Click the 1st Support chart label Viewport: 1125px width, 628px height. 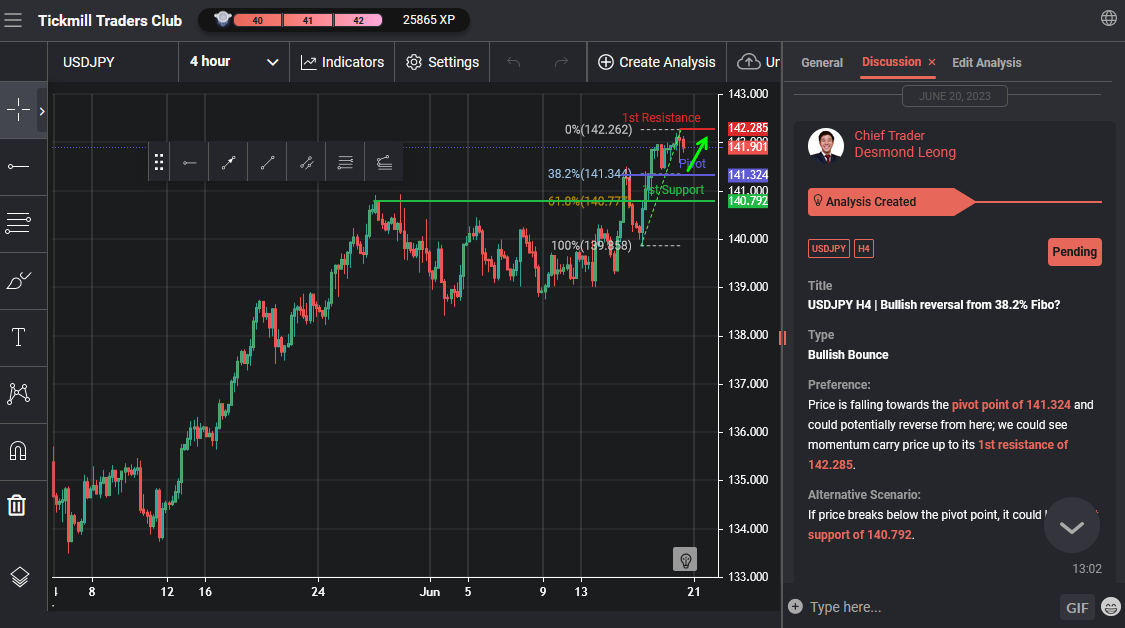673,189
